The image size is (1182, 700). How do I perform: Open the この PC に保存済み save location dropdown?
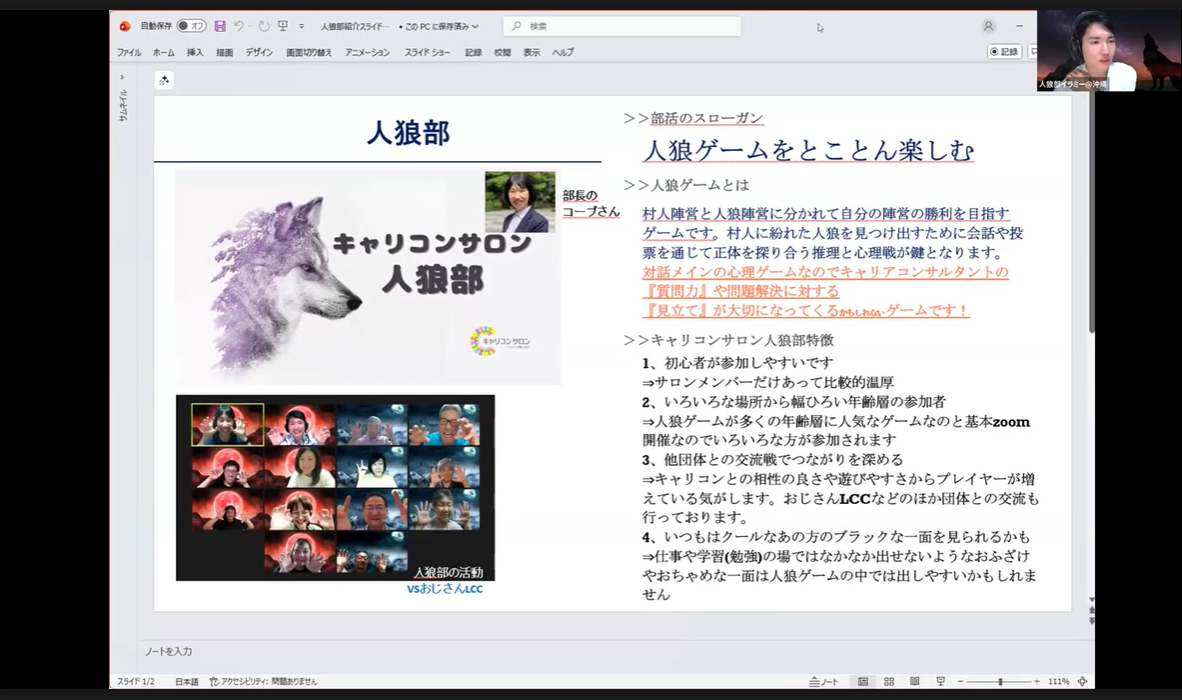click(439, 26)
